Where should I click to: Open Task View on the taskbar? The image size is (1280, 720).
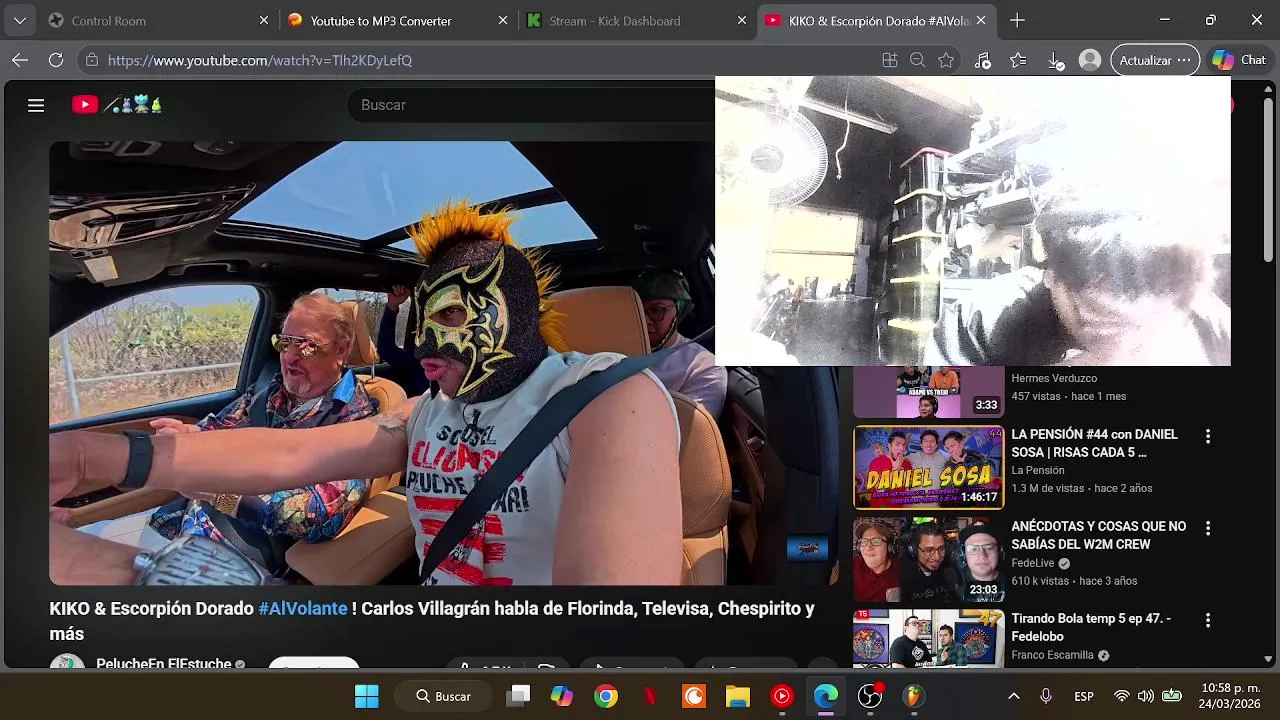click(518, 696)
